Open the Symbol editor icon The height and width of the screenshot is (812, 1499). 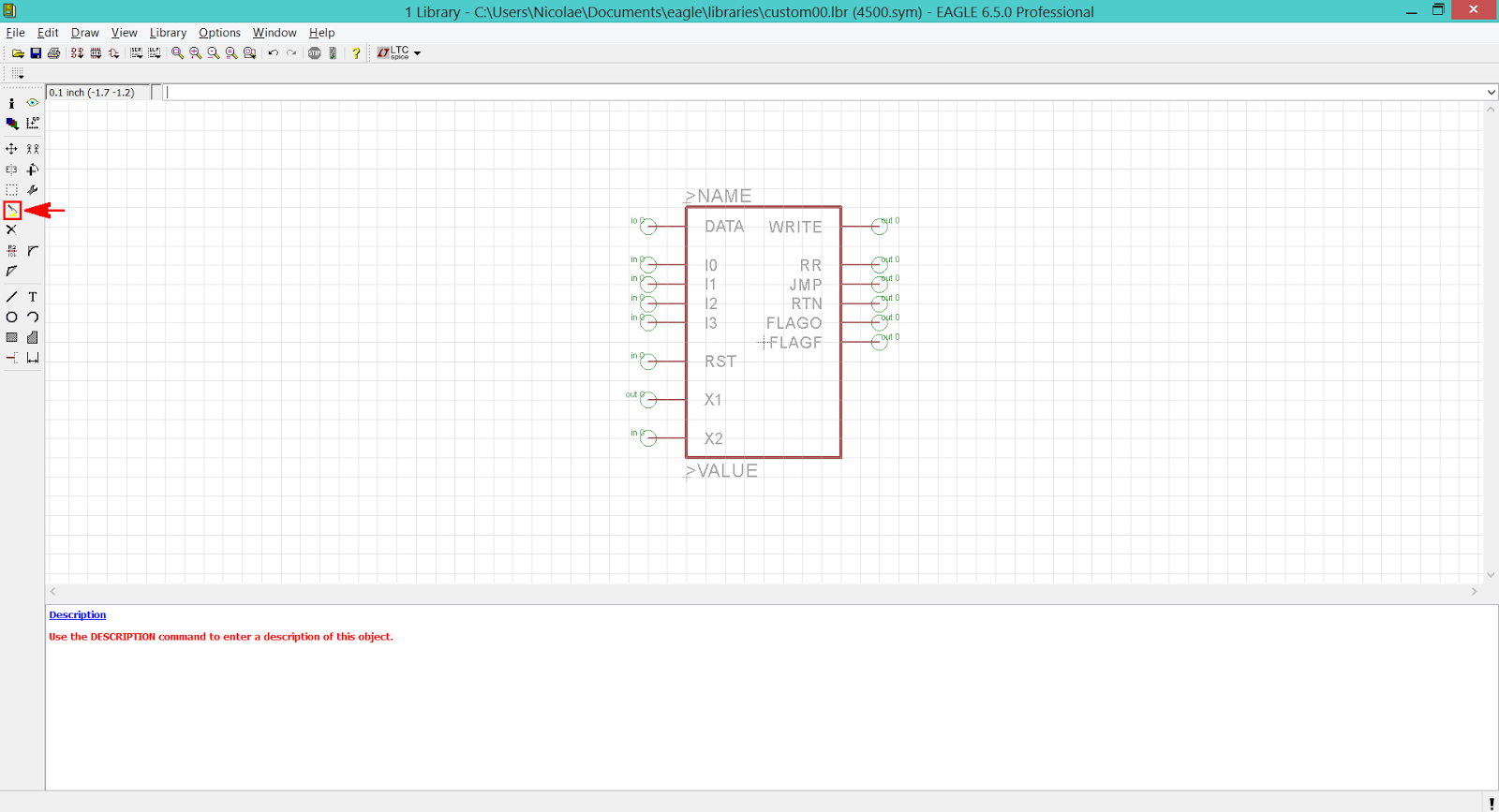tap(113, 53)
